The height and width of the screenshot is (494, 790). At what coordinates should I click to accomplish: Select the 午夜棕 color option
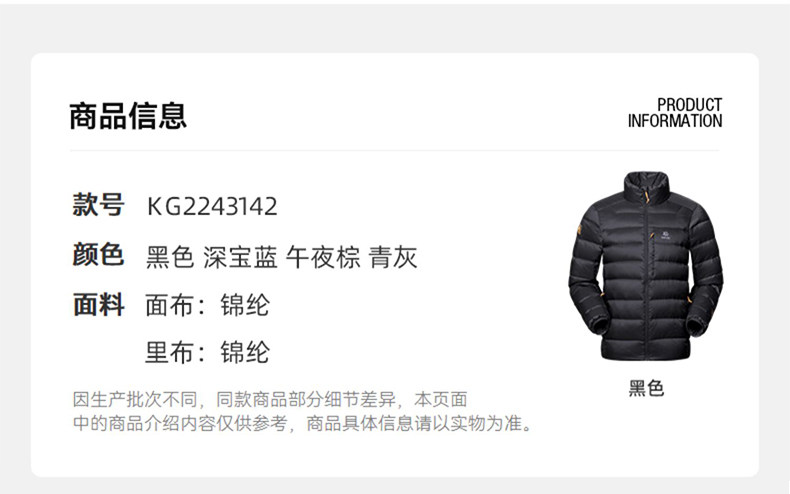pyautogui.click(x=323, y=257)
